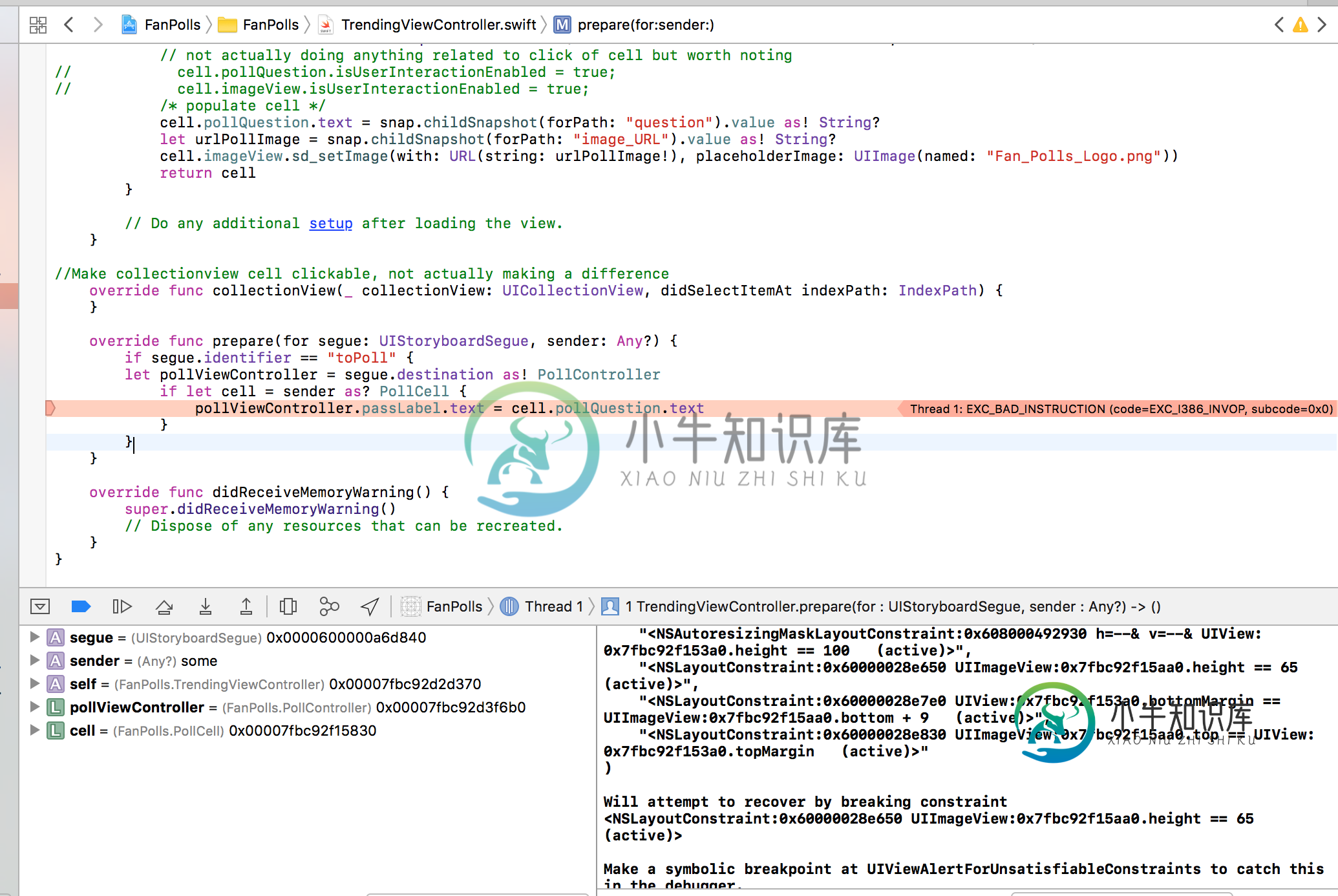1338x896 pixels.
Task: Step out of the function
Action: [246, 606]
